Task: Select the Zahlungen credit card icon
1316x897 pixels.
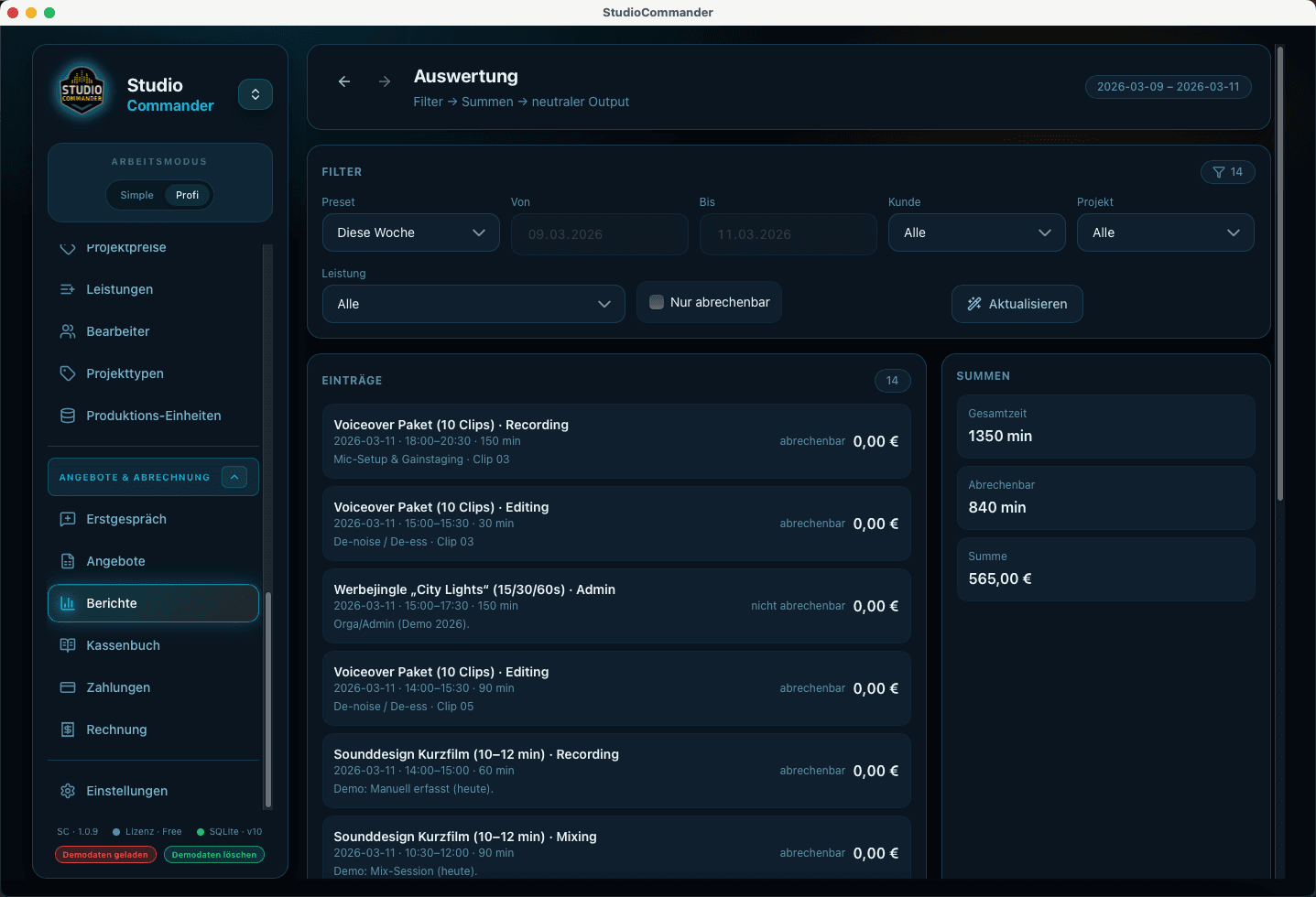Action: coord(67,687)
